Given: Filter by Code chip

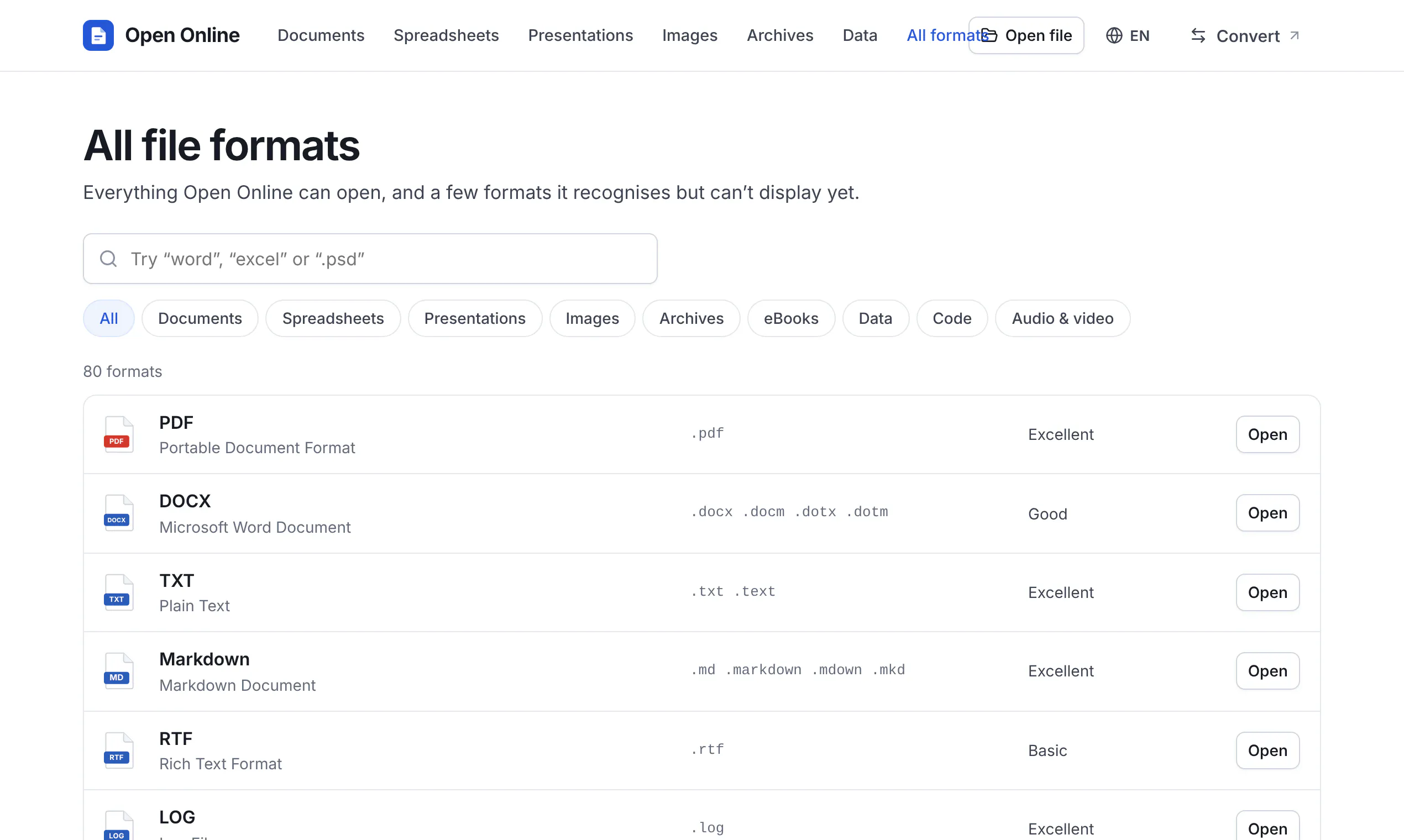Looking at the screenshot, I should pos(952,318).
